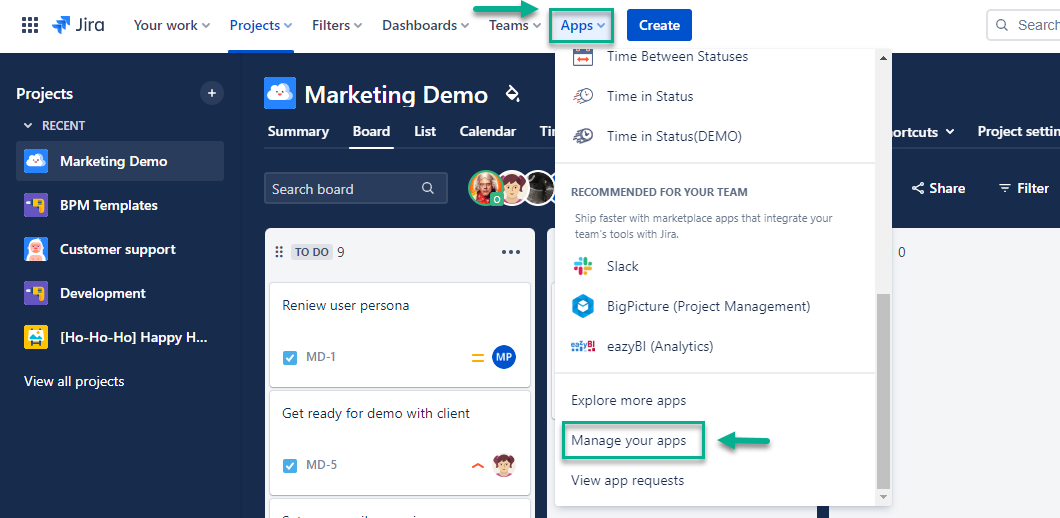Select BigPicture (Project Management) app
Viewport: 1060px width, 518px height.
click(707, 306)
